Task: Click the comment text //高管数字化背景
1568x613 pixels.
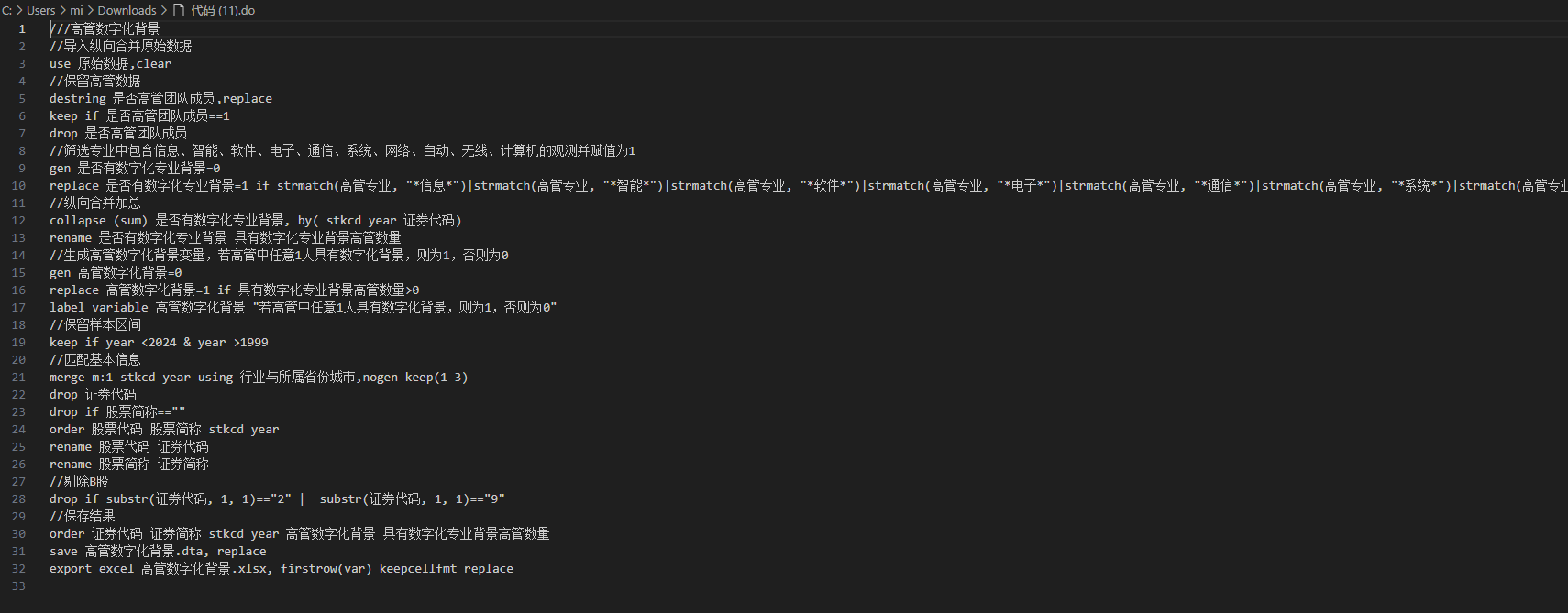Action: 105,28
